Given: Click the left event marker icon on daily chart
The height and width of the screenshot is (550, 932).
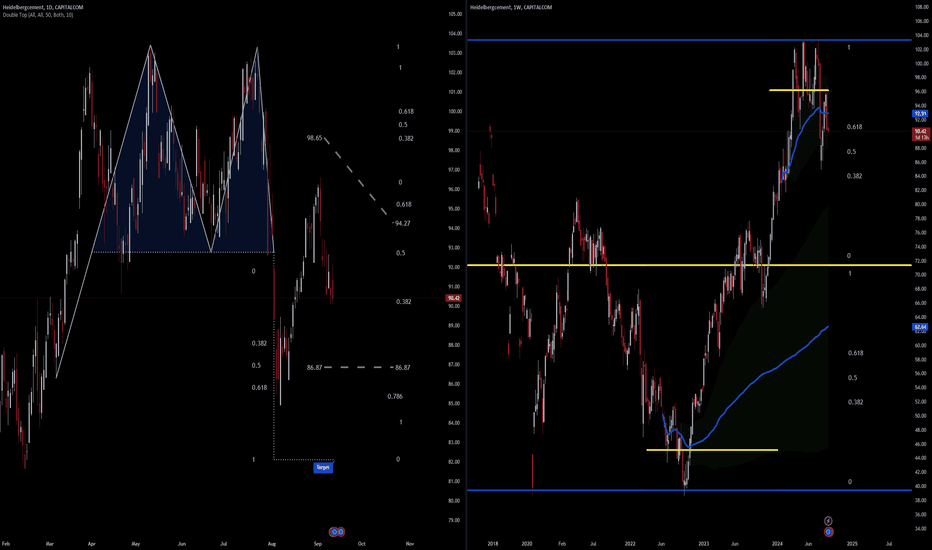Looking at the screenshot, I should 334,532.
